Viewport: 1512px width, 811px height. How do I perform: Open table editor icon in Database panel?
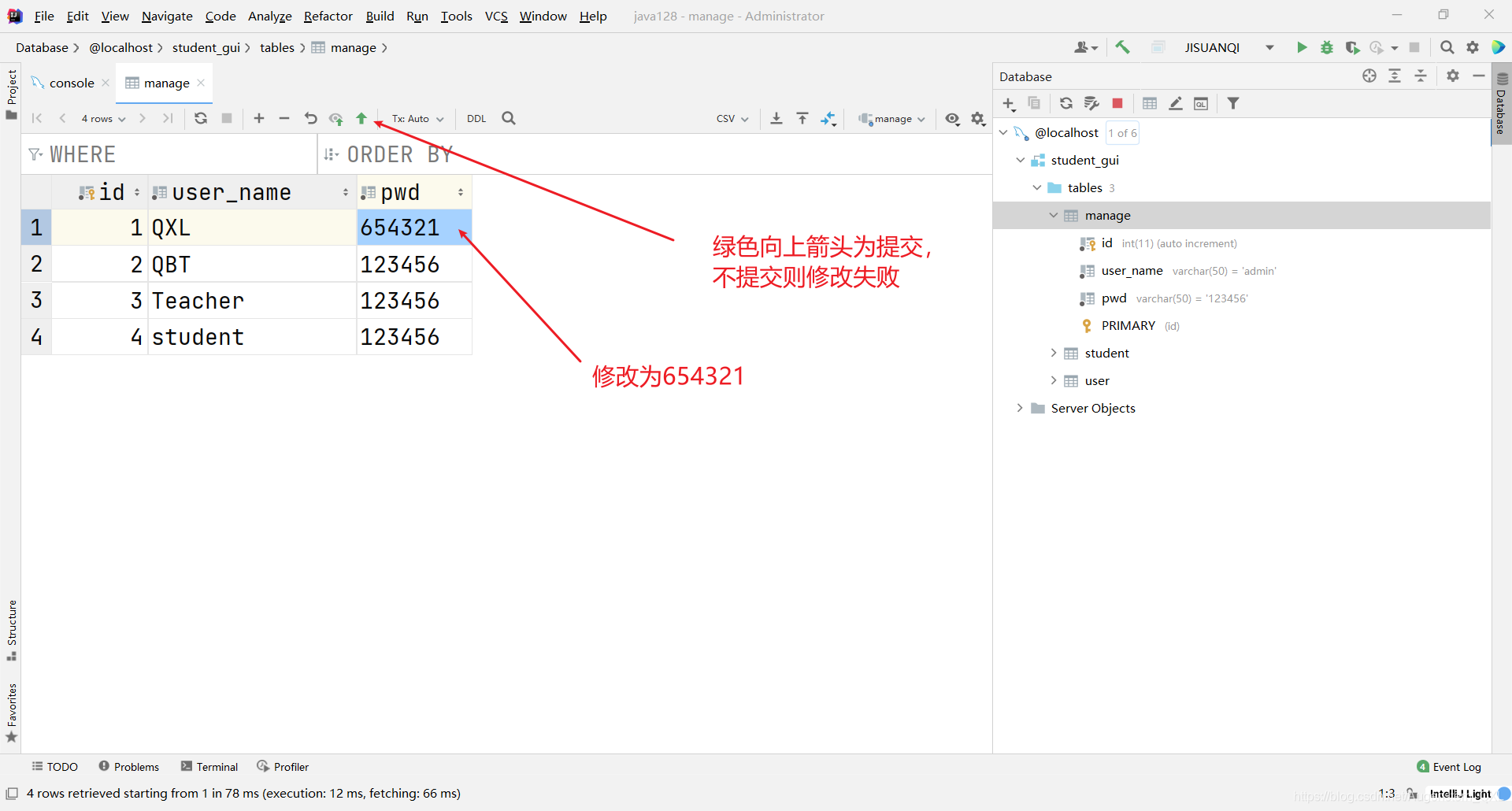[x=1150, y=104]
